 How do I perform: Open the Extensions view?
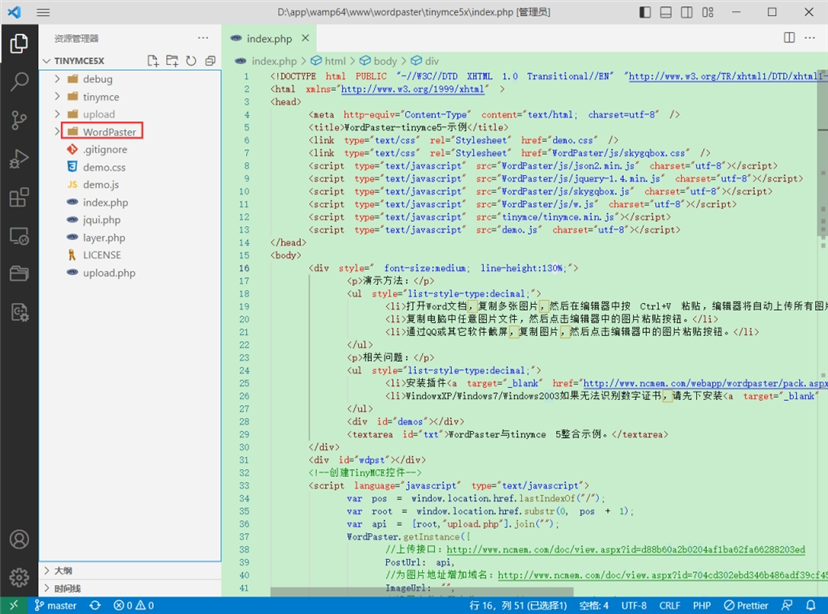pyautogui.click(x=18, y=196)
